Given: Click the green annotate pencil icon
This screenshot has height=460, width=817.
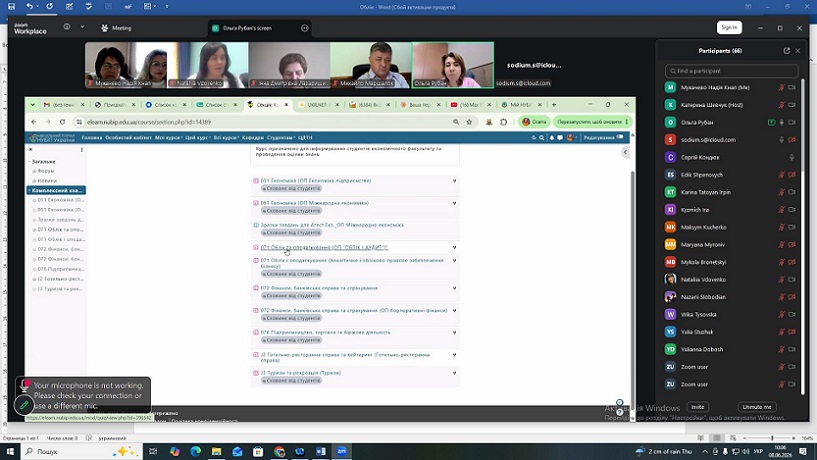Looking at the screenshot, I should click(x=23, y=404).
